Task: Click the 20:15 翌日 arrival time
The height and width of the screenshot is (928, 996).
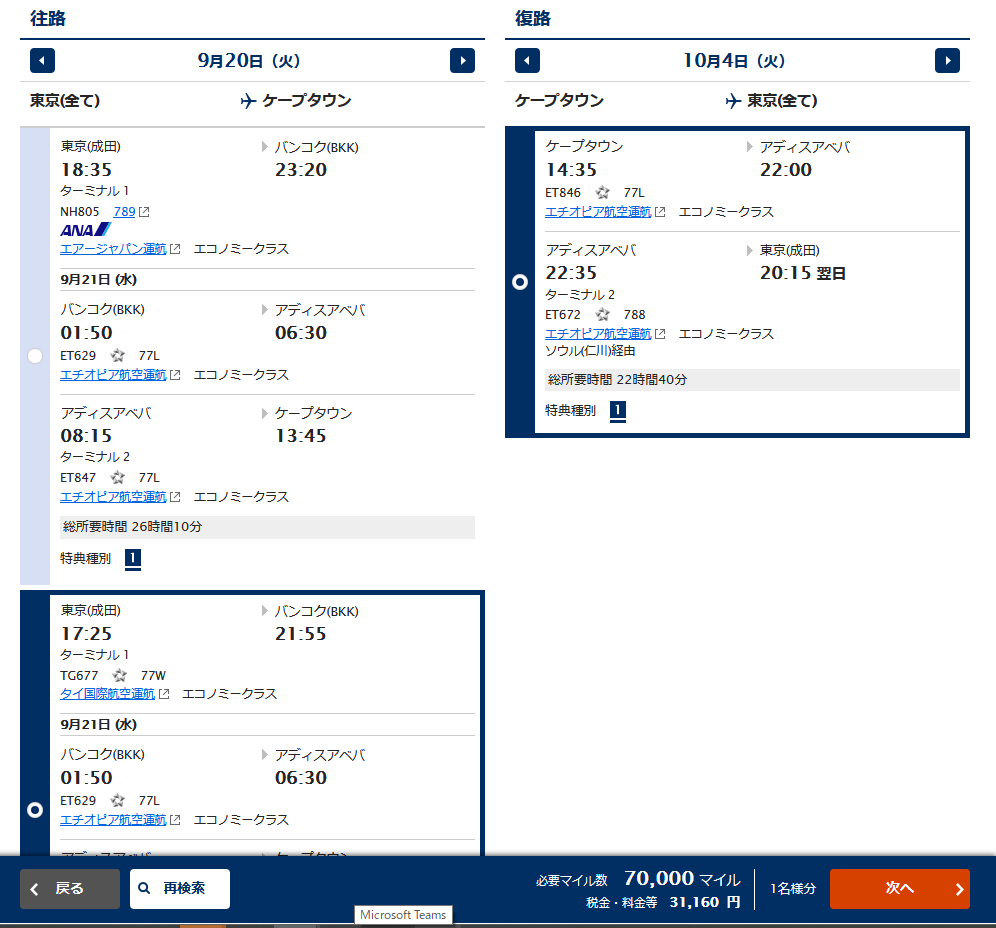Action: pos(803,273)
